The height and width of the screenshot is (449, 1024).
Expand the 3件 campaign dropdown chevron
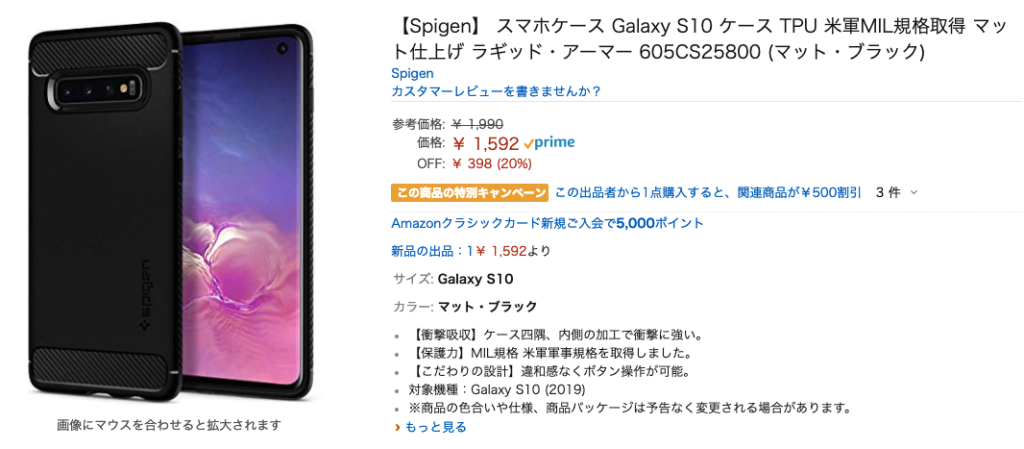pyautogui.click(x=914, y=193)
